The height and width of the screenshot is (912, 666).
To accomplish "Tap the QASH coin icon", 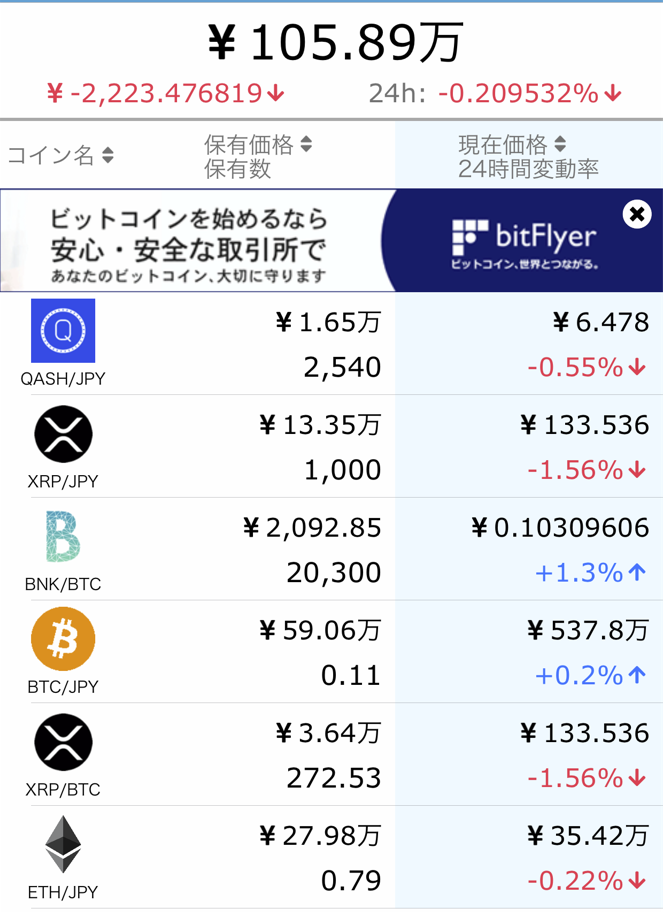I will [x=63, y=330].
